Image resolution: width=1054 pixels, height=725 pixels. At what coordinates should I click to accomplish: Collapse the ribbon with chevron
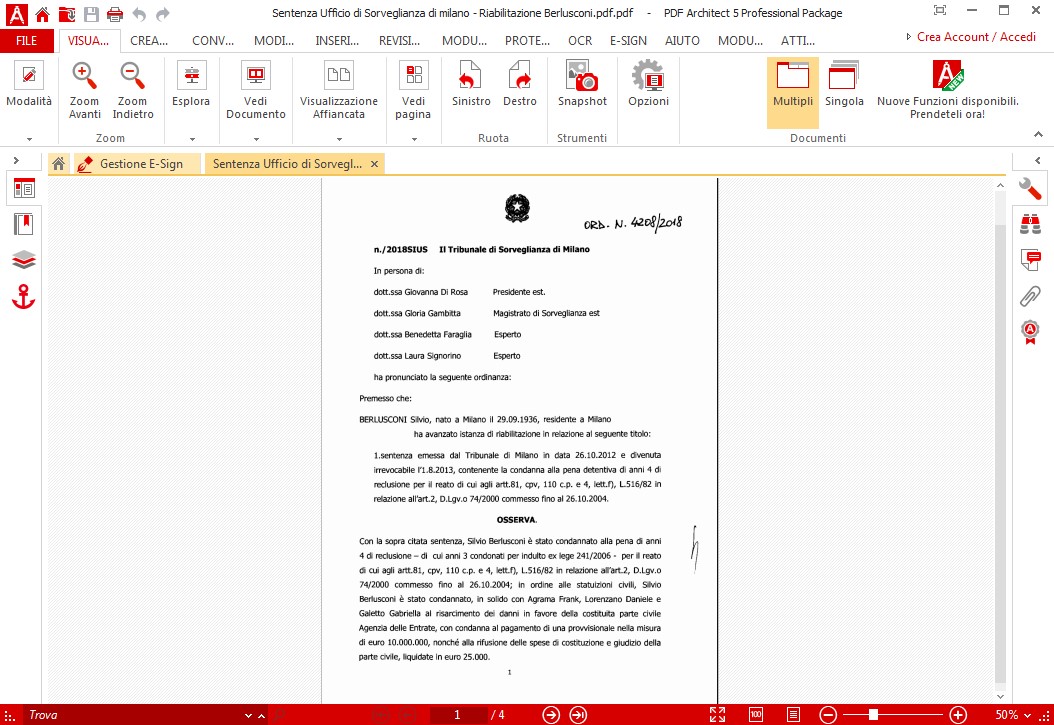coord(1038,134)
